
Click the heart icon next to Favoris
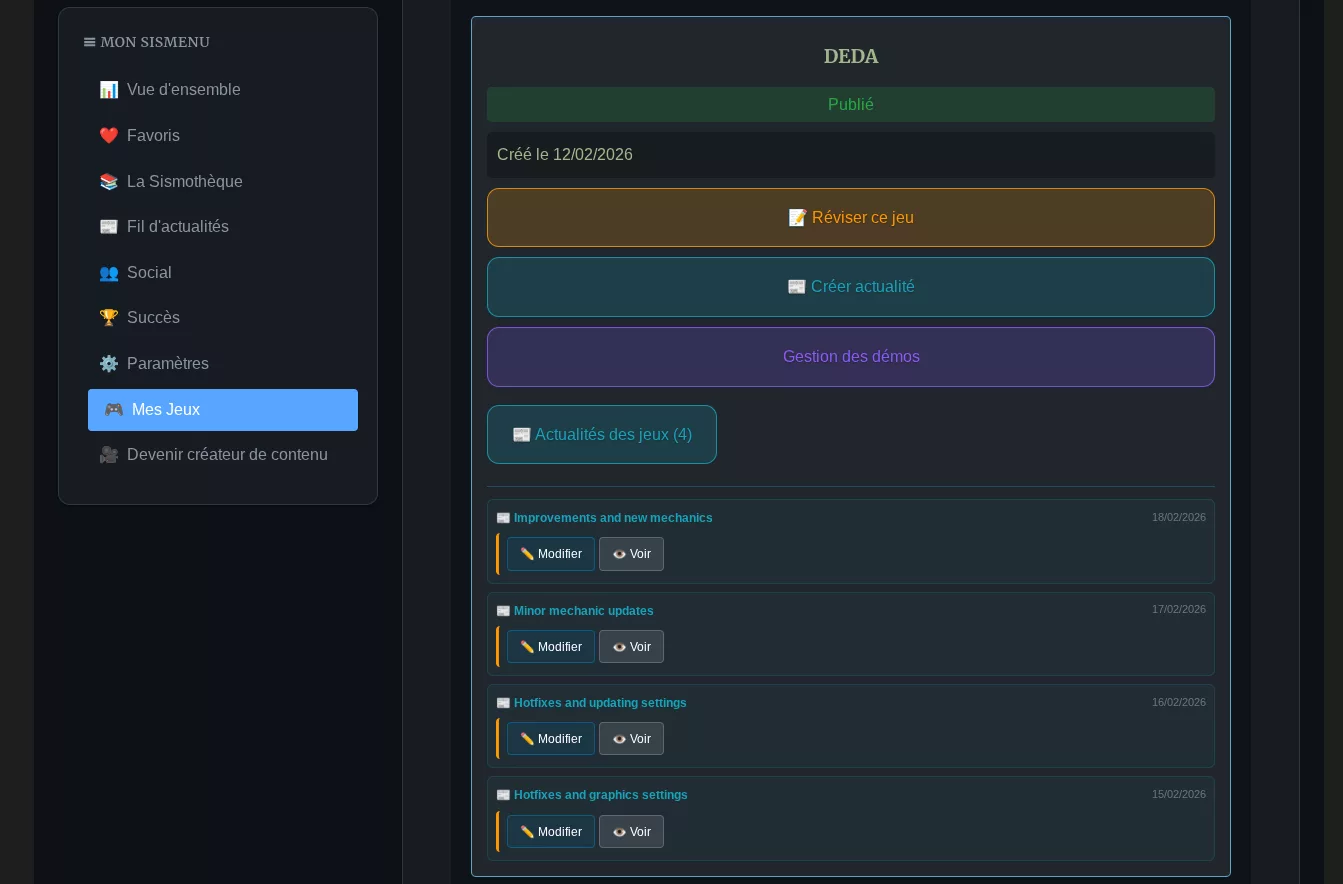pyautogui.click(x=109, y=136)
